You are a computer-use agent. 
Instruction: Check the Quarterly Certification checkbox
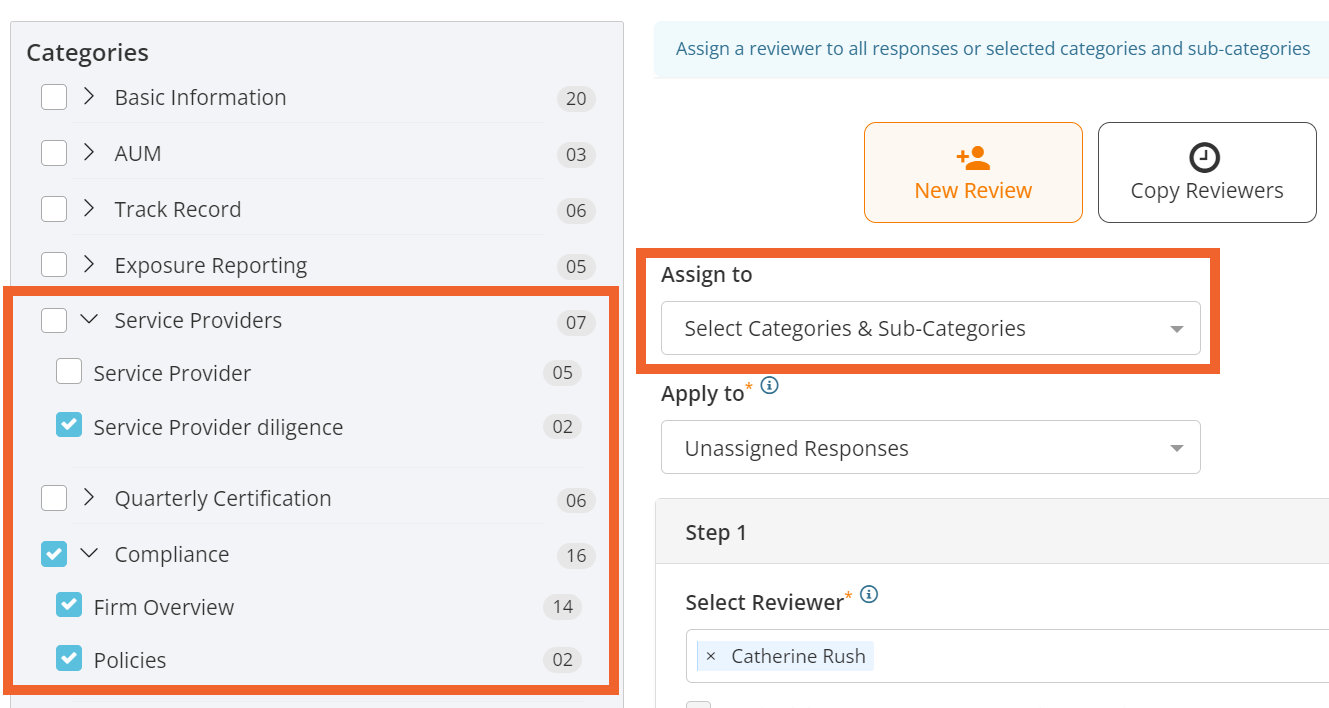coord(54,498)
